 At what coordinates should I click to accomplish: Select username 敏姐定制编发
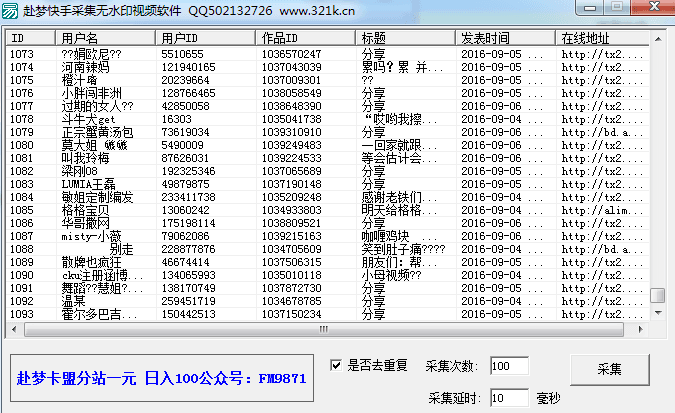point(97,197)
